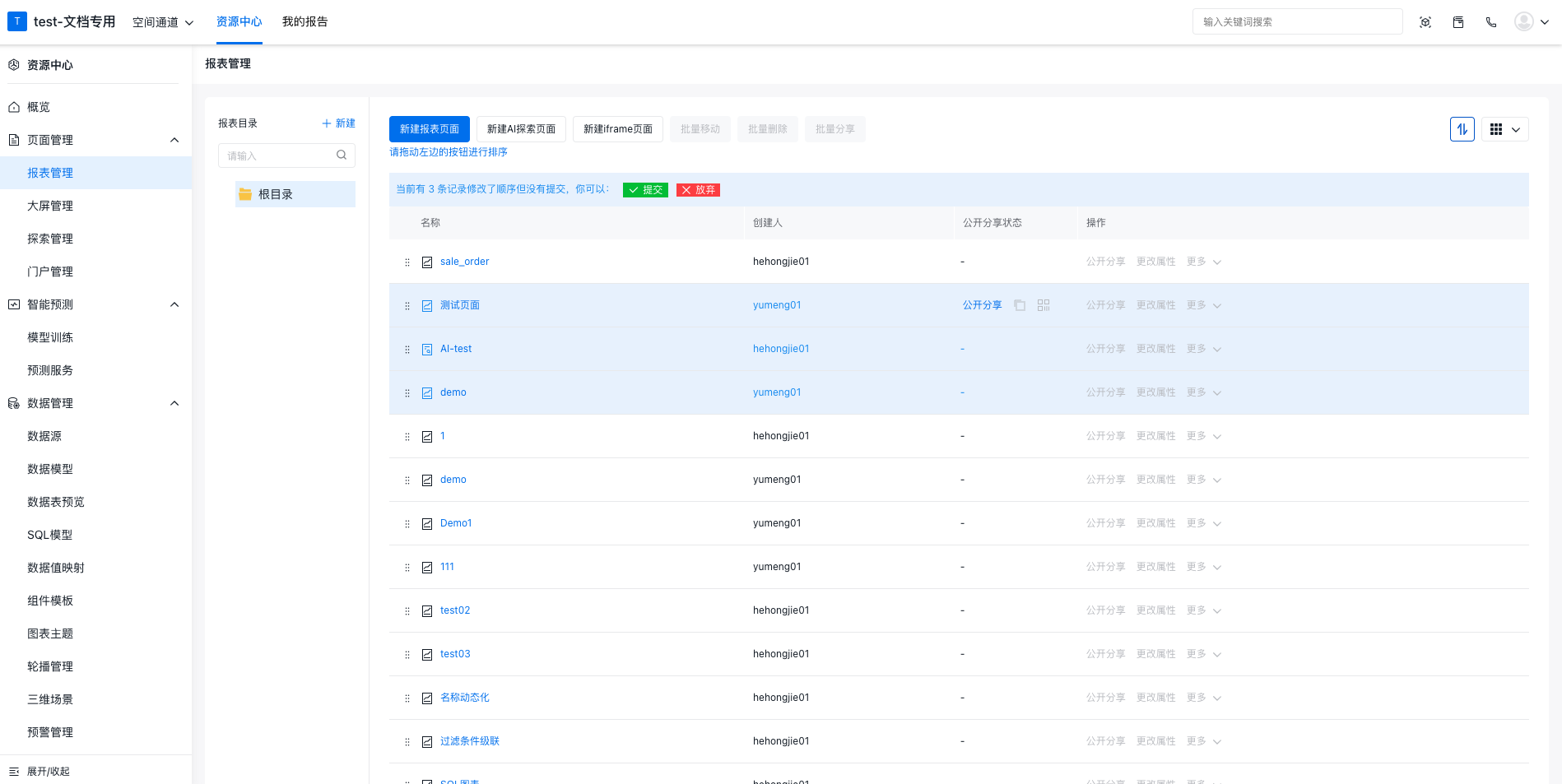The width and height of the screenshot is (1562, 784).
Task: Open the document icon in top header
Action: [1458, 22]
